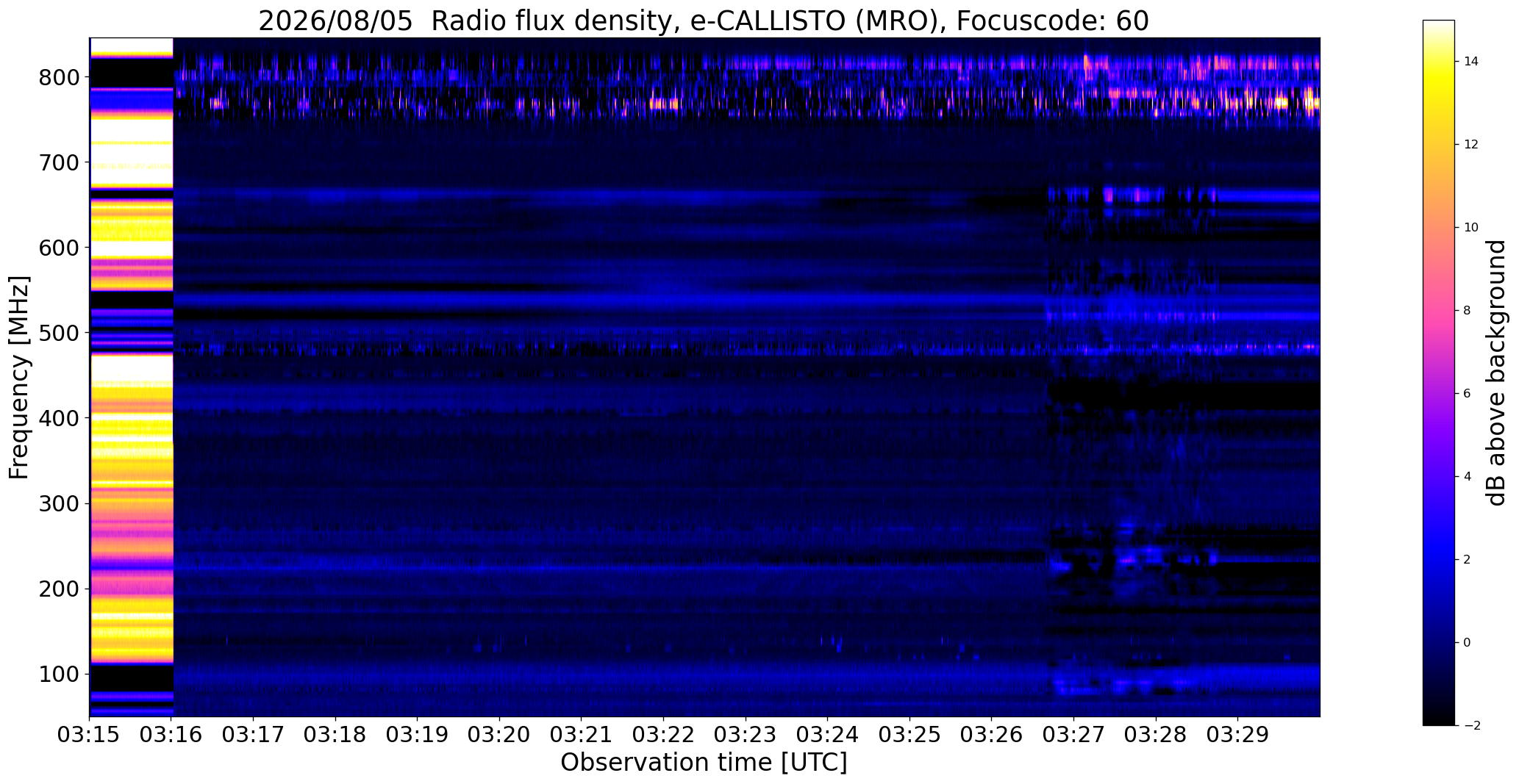Screen dimensions: 1519x784
Task: Click the 03:29 time tick label
Action: coord(1237,736)
